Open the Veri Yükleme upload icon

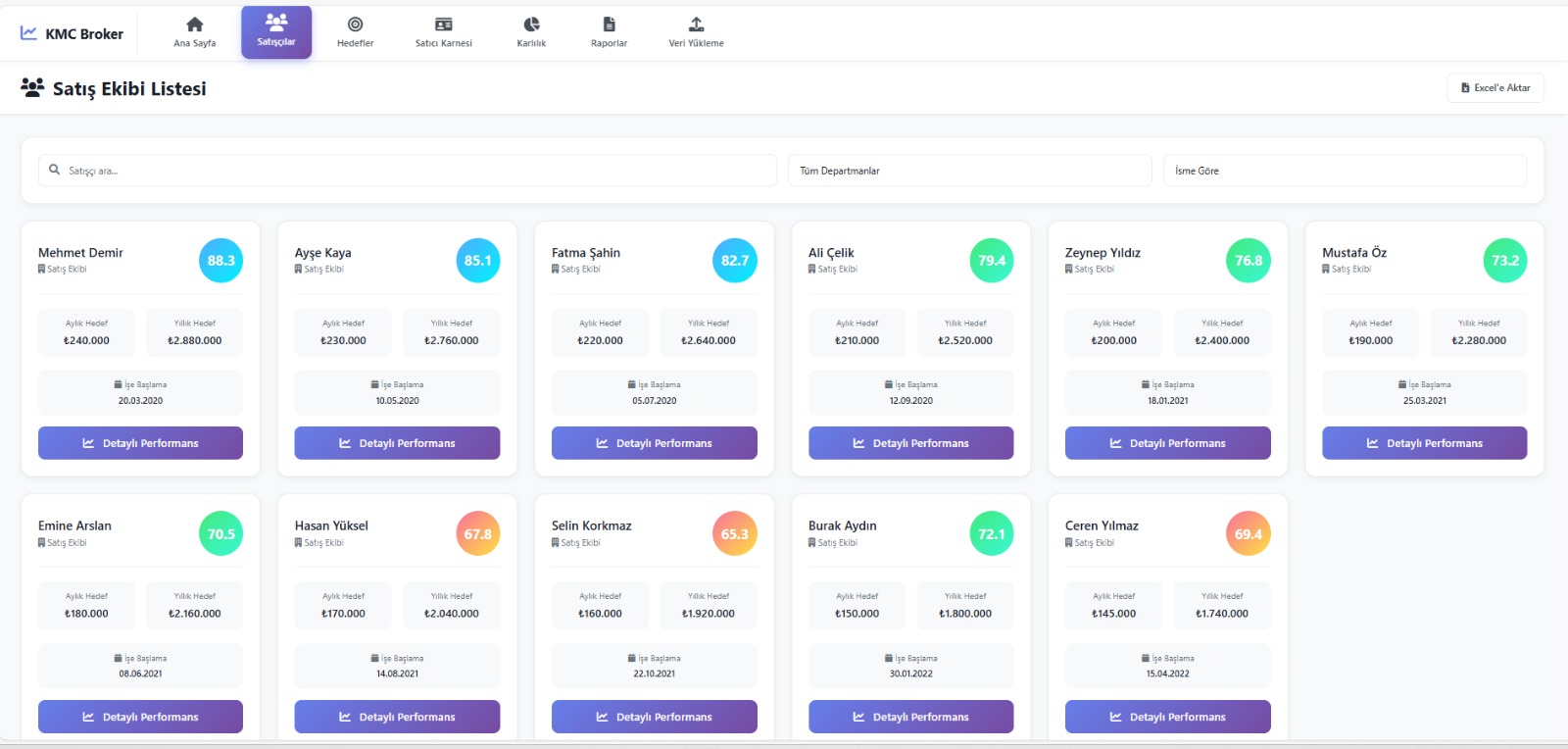tap(696, 25)
